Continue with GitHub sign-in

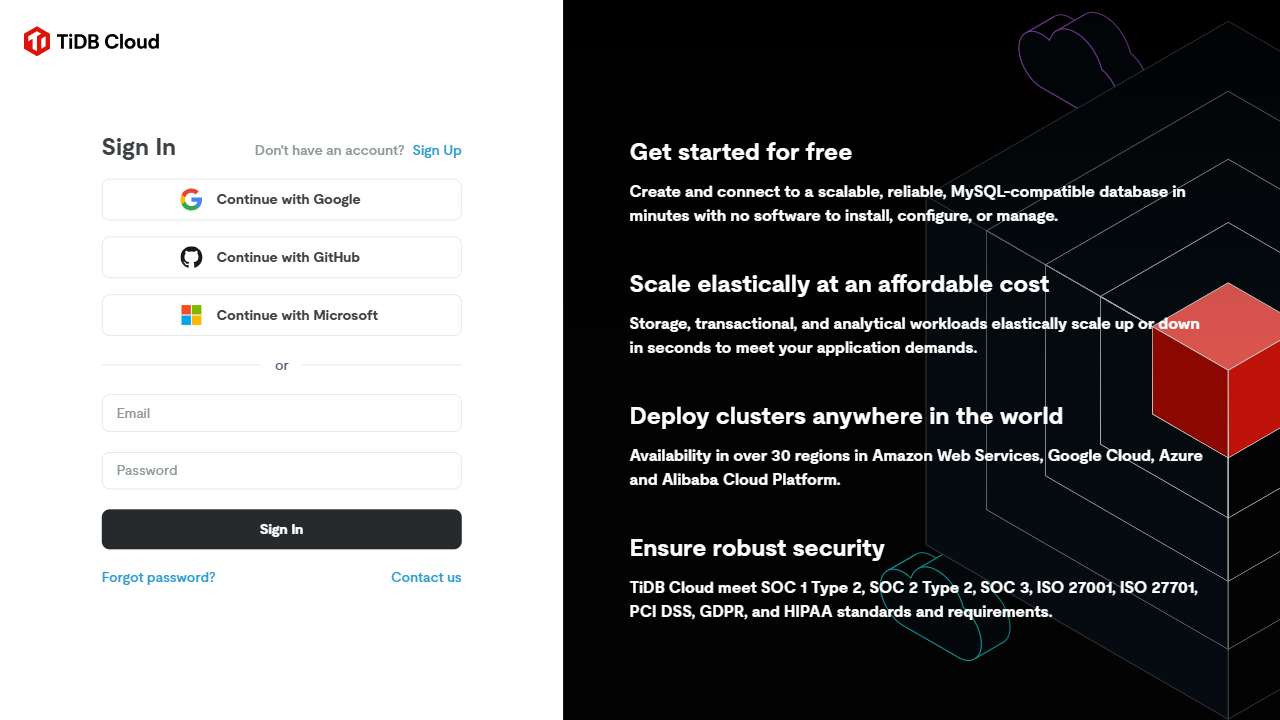pyautogui.click(x=281, y=257)
